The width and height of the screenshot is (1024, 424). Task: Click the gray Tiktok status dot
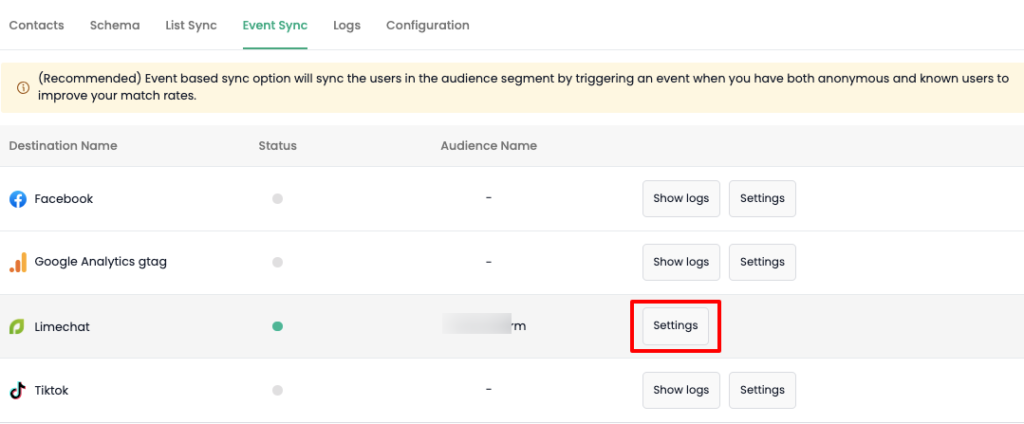click(278, 390)
